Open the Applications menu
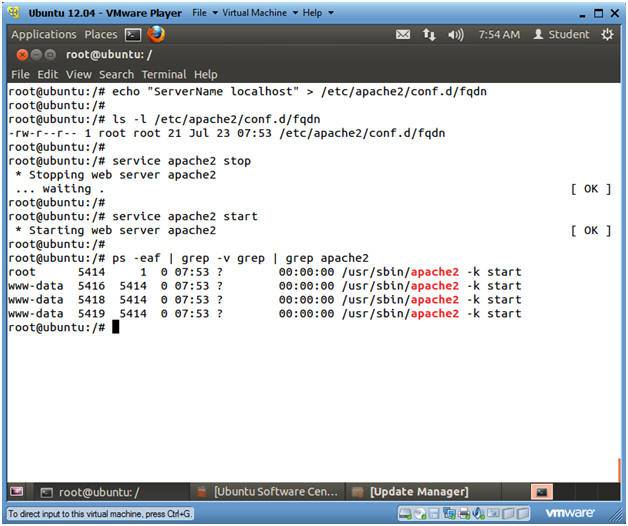Screen dimensions: 628x526 point(44,34)
